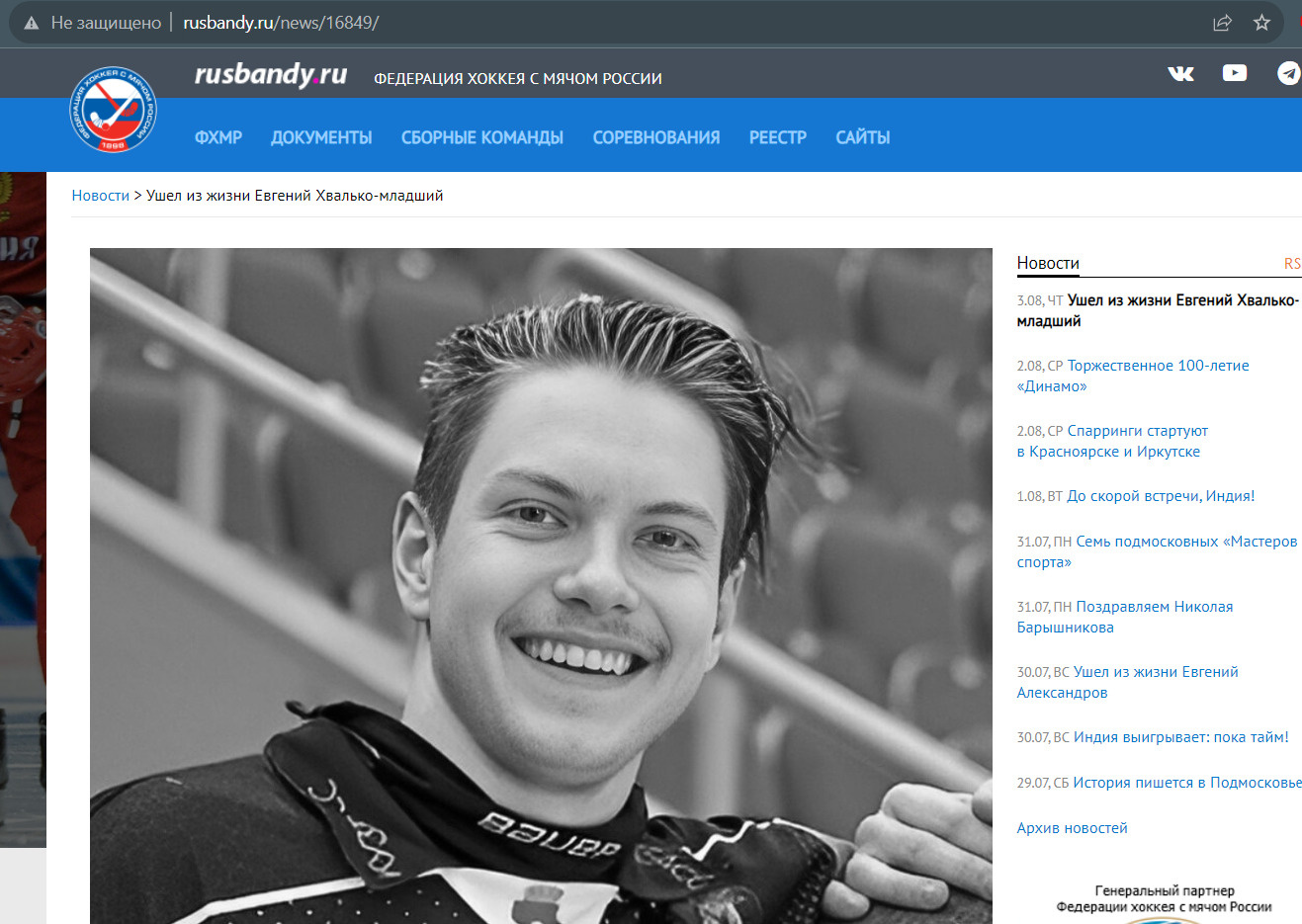Expand the СОРЕВНОВАНИЯ menu
Screen dimensions: 1302x924
[x=655, y=137]
